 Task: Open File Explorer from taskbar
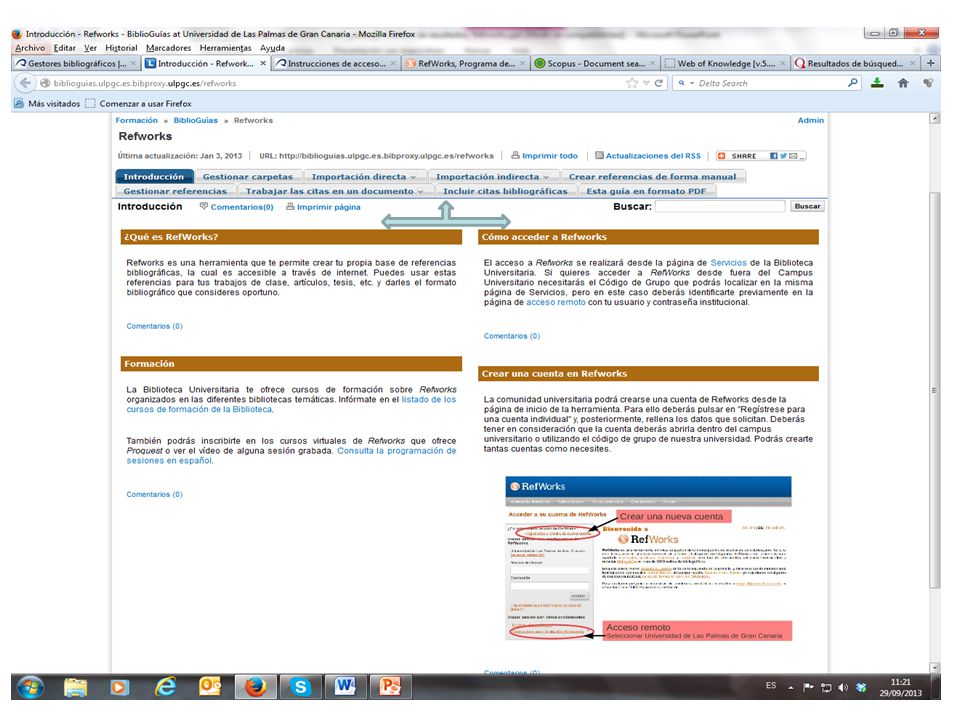75,688
